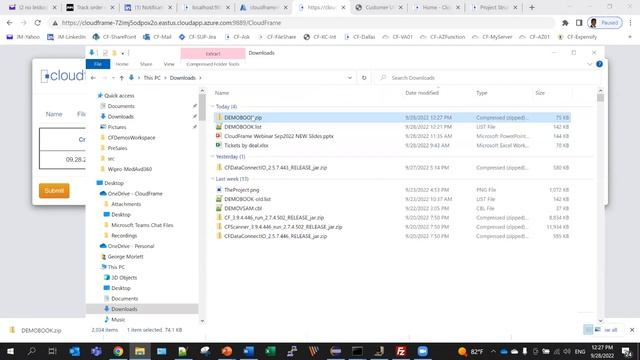The image size is (640, 360).
Task: Open Microsoft Teams Chat Files folder
Action: 142,225
